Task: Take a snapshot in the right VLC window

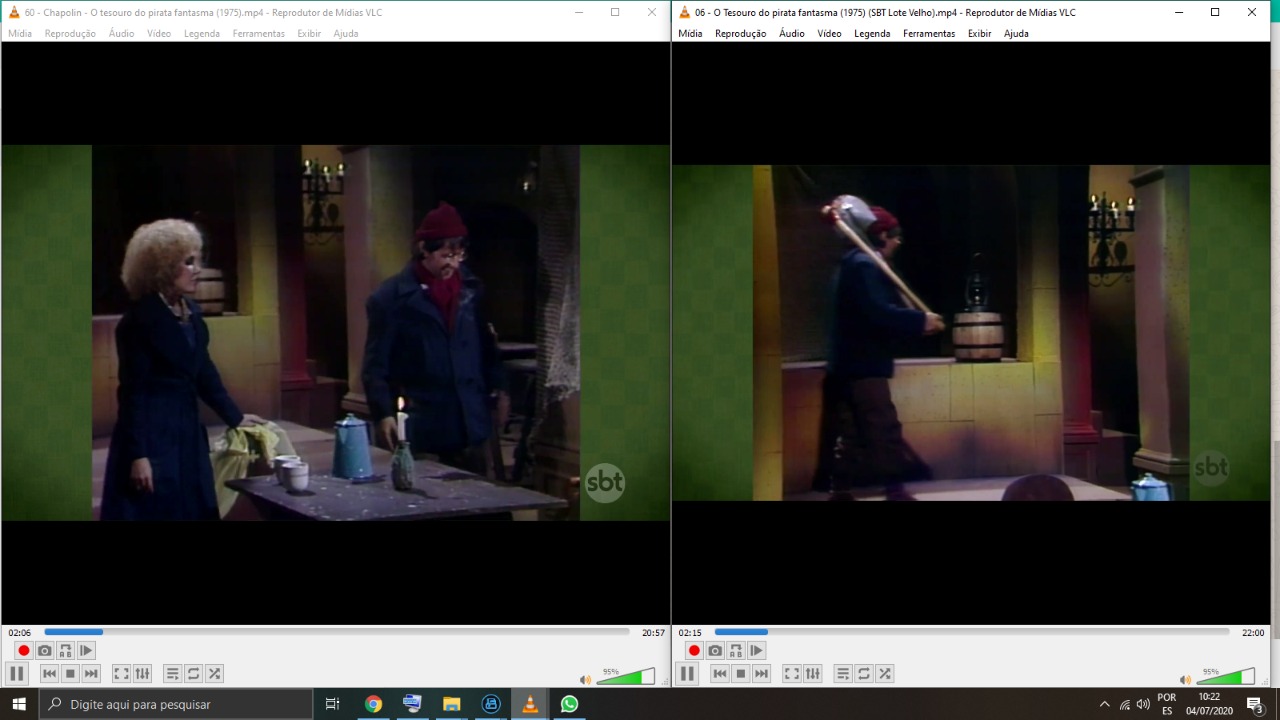Action: (715, 651)
